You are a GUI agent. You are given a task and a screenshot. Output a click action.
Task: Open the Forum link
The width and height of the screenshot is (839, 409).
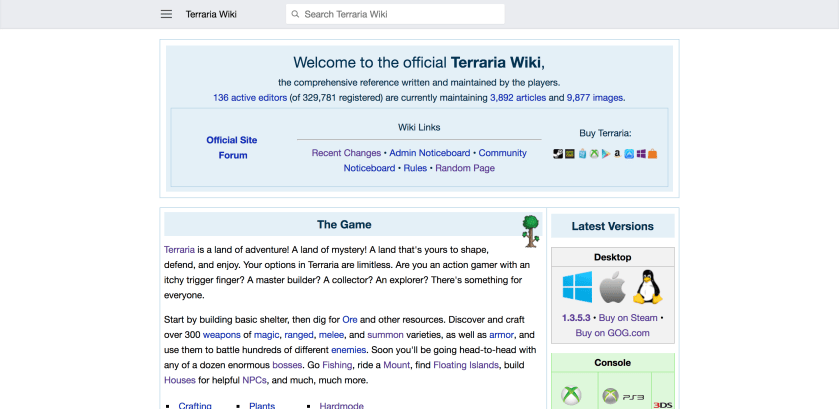pyautogui.click(x=232, y=155)
